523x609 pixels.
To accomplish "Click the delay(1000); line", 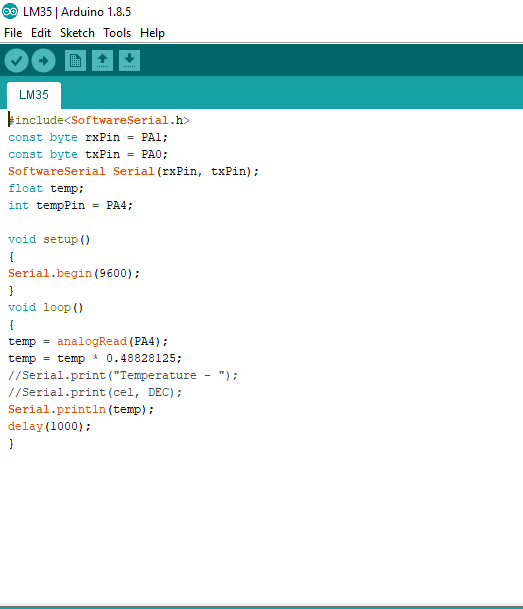I will (49, 426).
